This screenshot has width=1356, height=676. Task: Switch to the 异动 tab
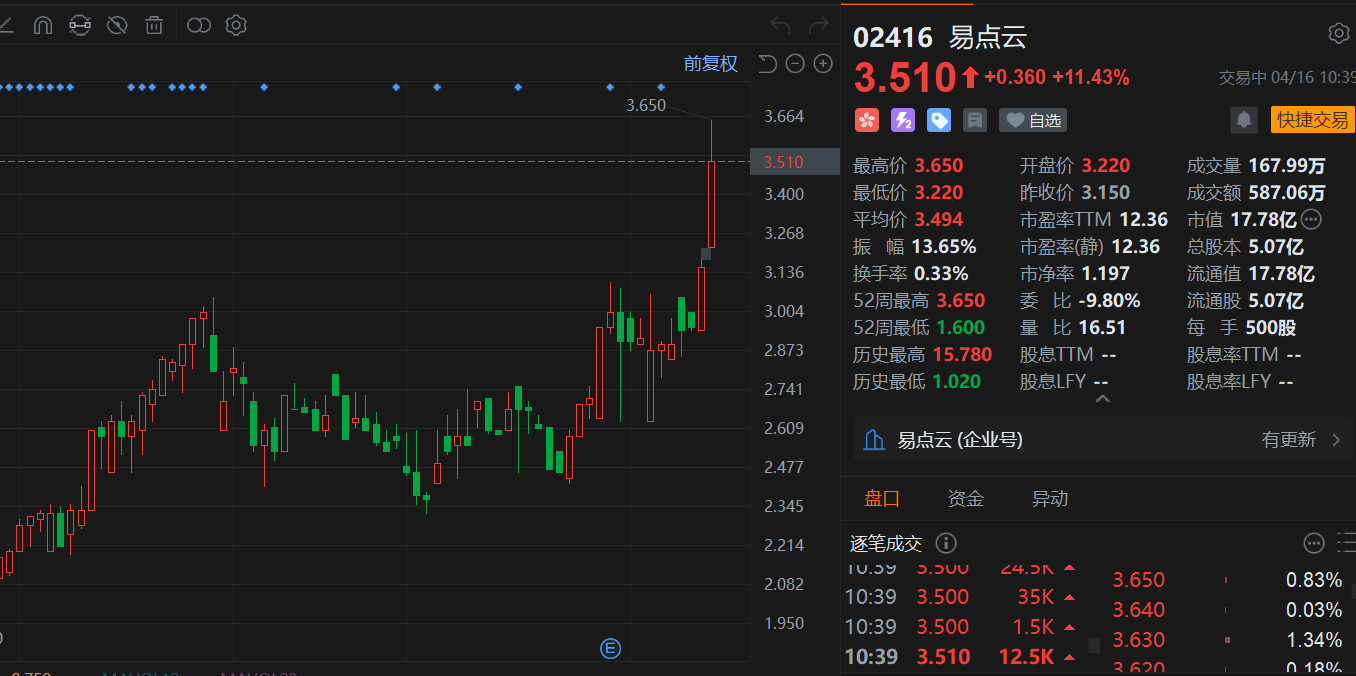[x=1050, y=498]
